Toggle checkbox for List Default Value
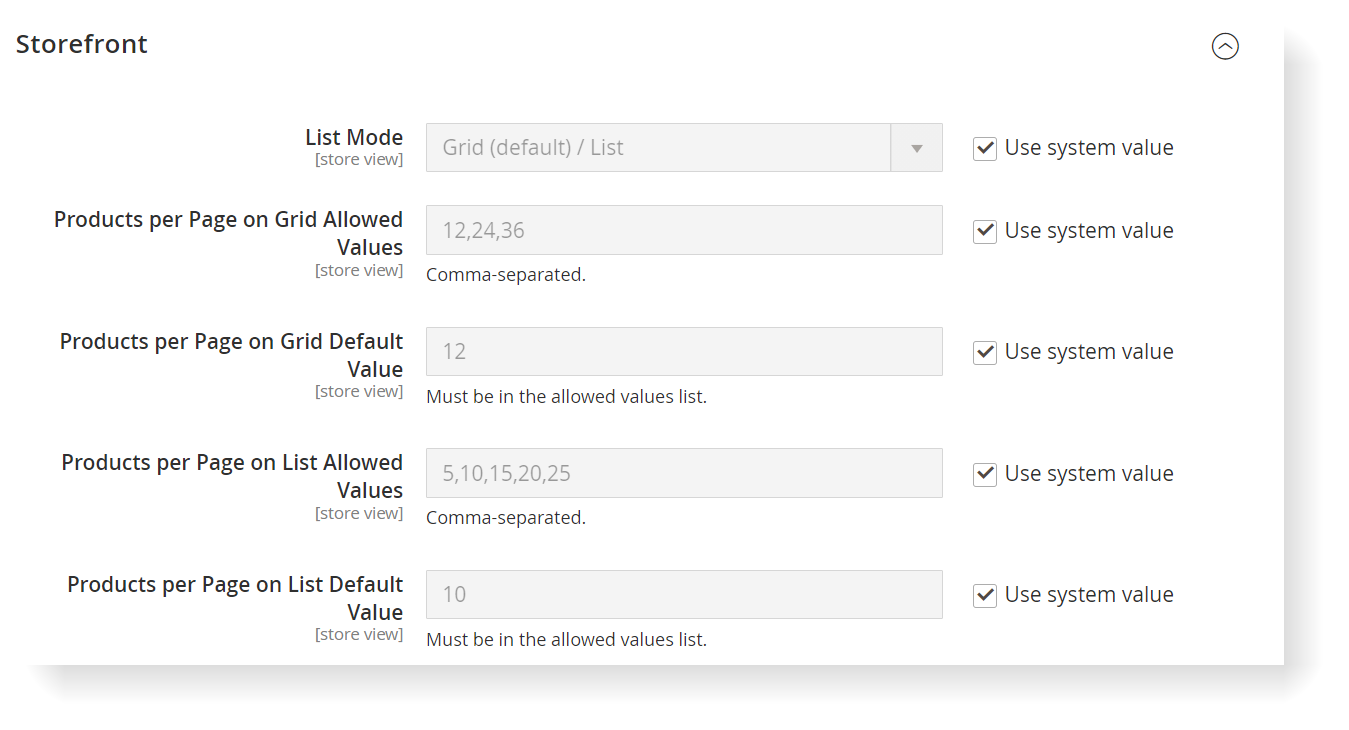The width and height of the screenshot is (1349, 730). 985,595
